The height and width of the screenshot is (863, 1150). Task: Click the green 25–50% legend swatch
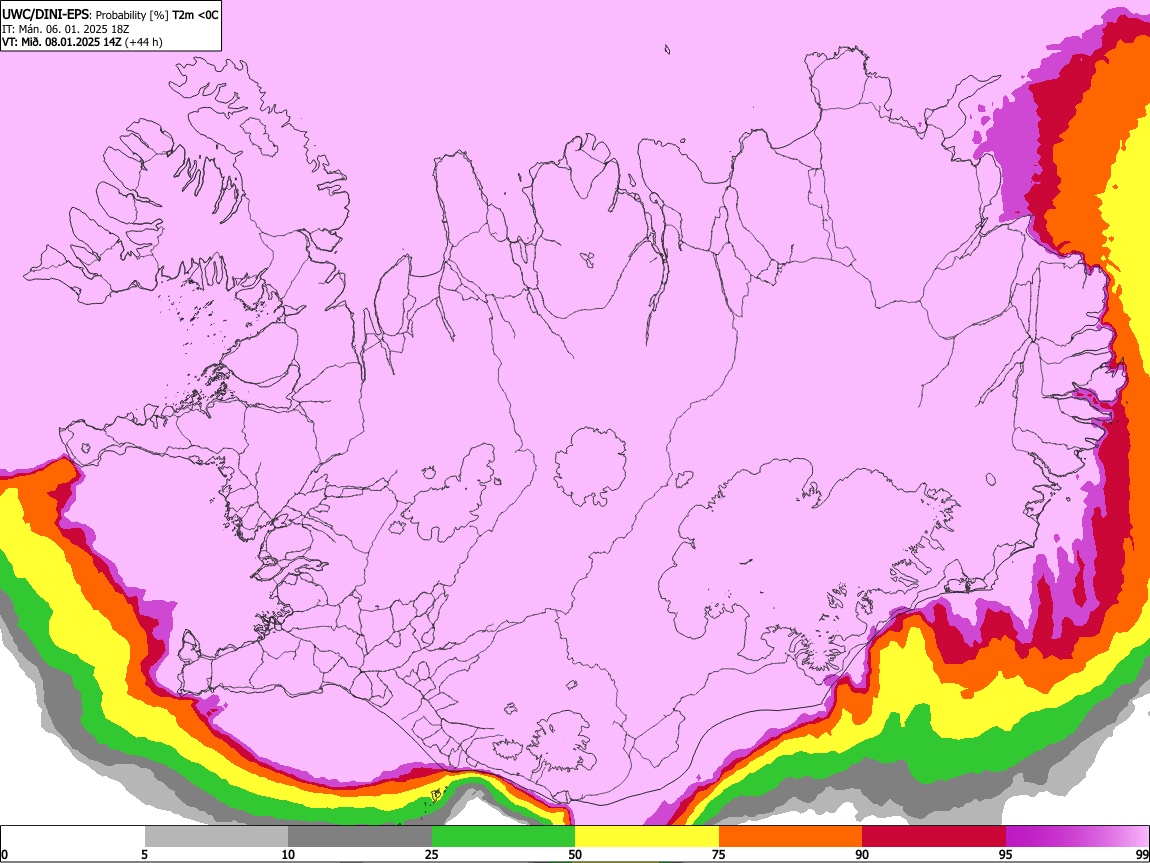click(x=503, y=837)
